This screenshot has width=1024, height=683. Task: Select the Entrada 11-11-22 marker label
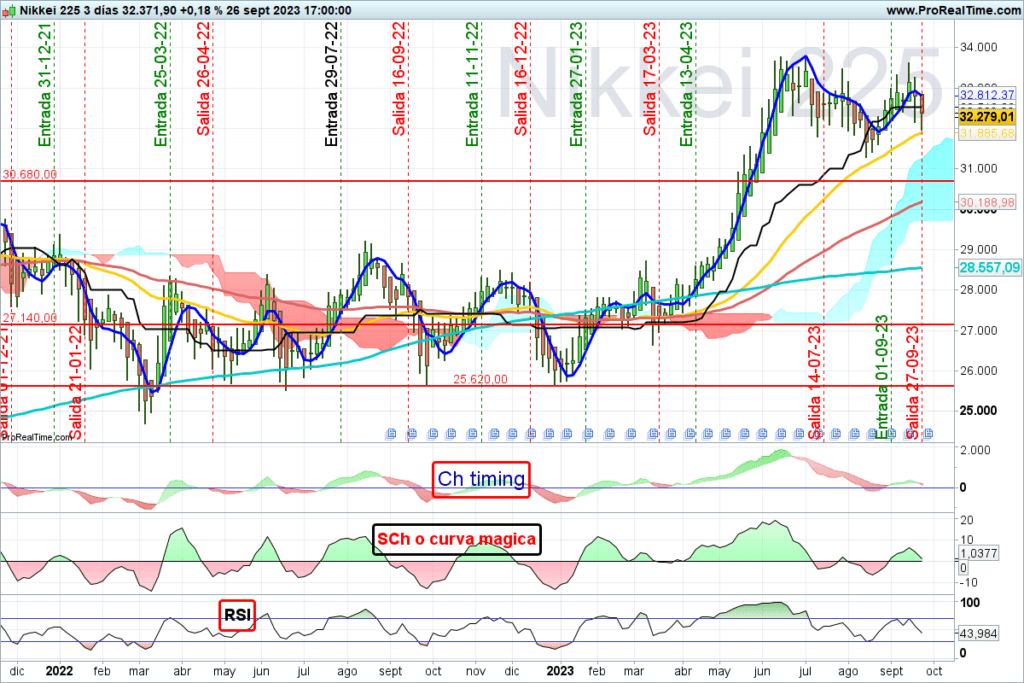pyautogui.click(x=472, y=85)
